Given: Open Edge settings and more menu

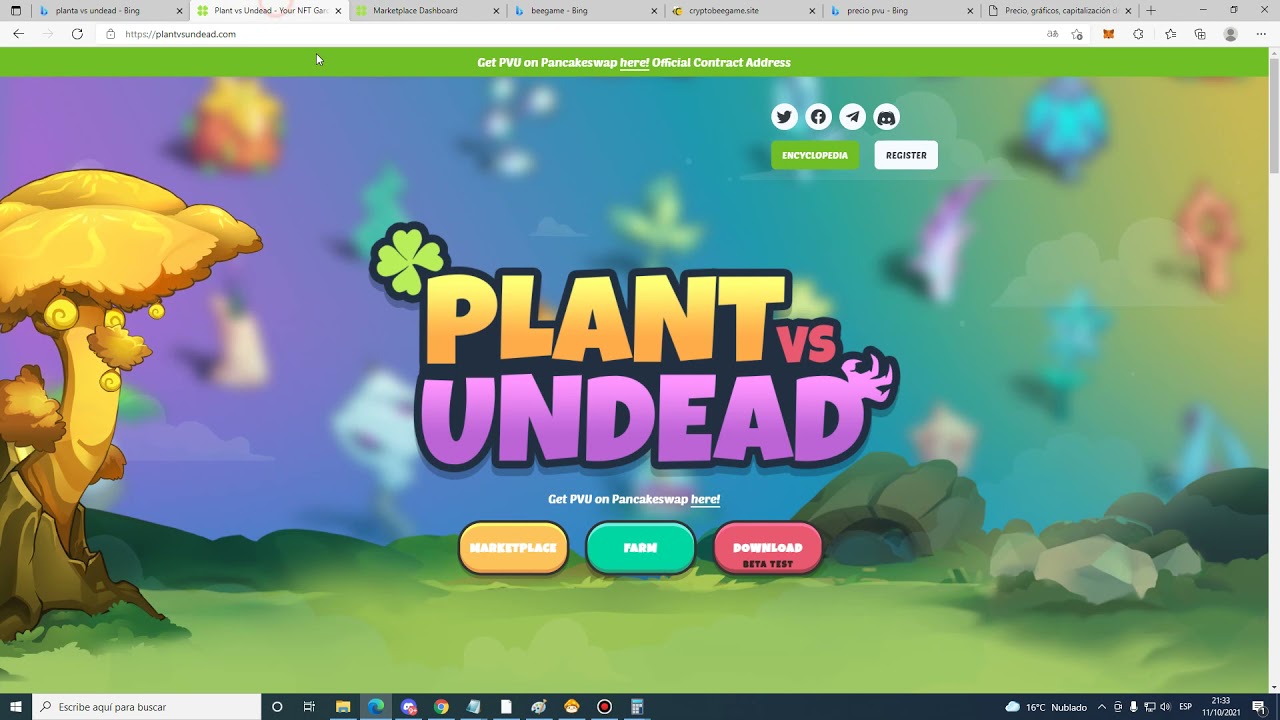Looking at the screenshot, I should pos(1261,34).
